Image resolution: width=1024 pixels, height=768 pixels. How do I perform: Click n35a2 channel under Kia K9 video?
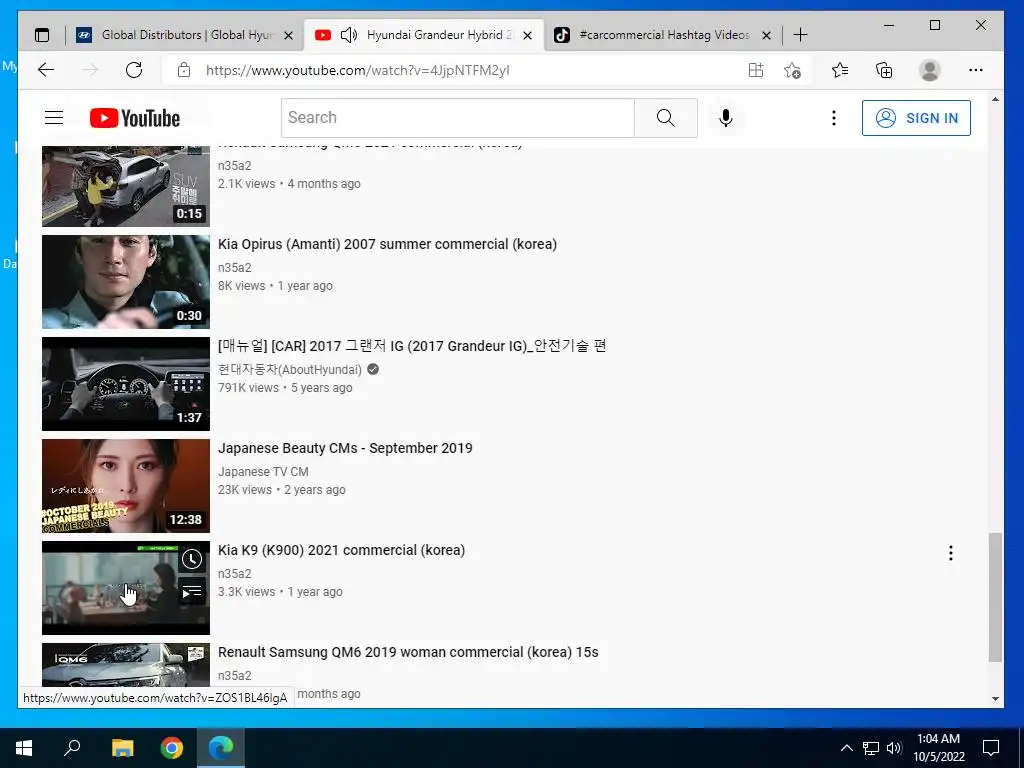pos(234,573)
